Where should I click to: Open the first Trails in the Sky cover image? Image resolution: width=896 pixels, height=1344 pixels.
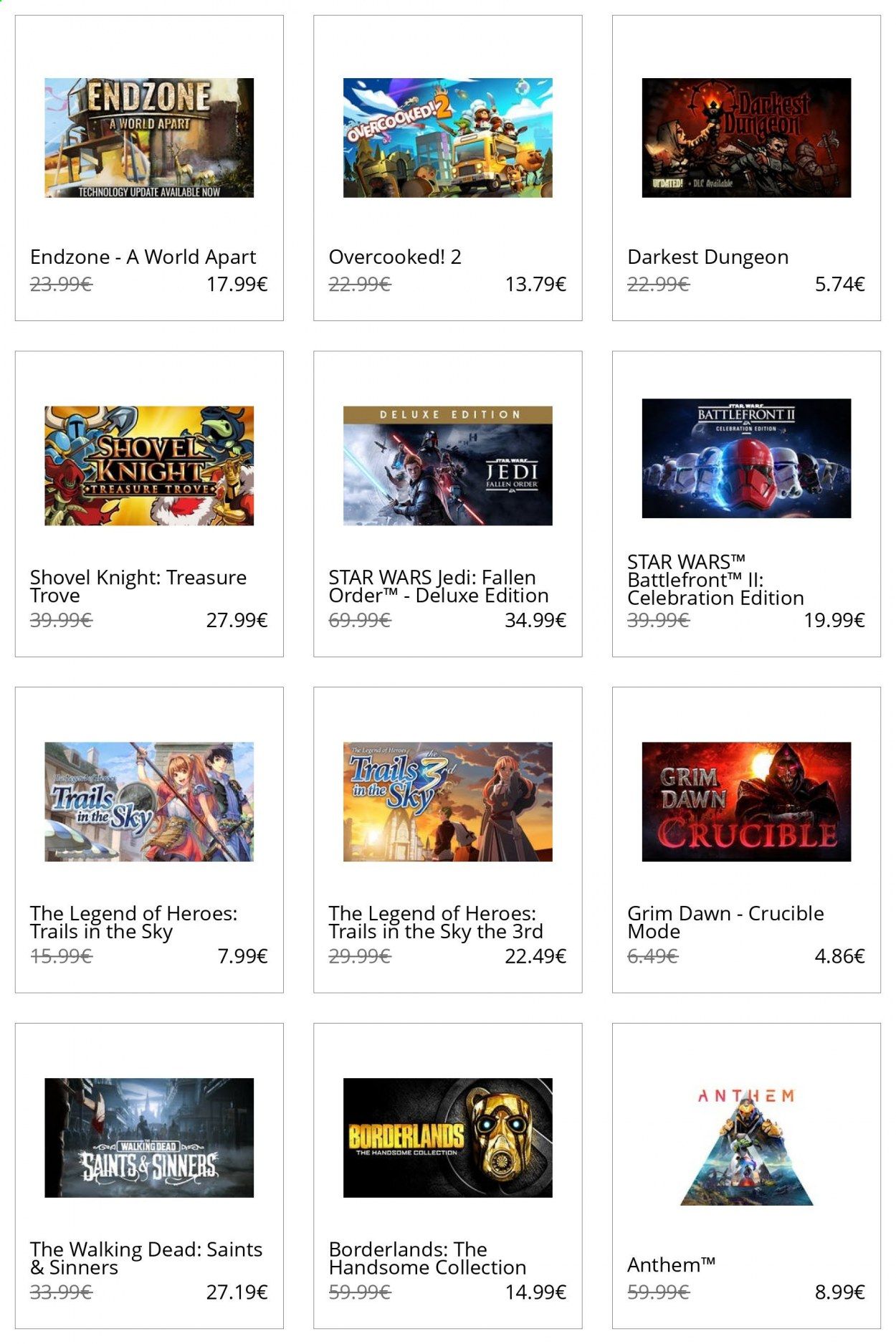click(149, 801)
